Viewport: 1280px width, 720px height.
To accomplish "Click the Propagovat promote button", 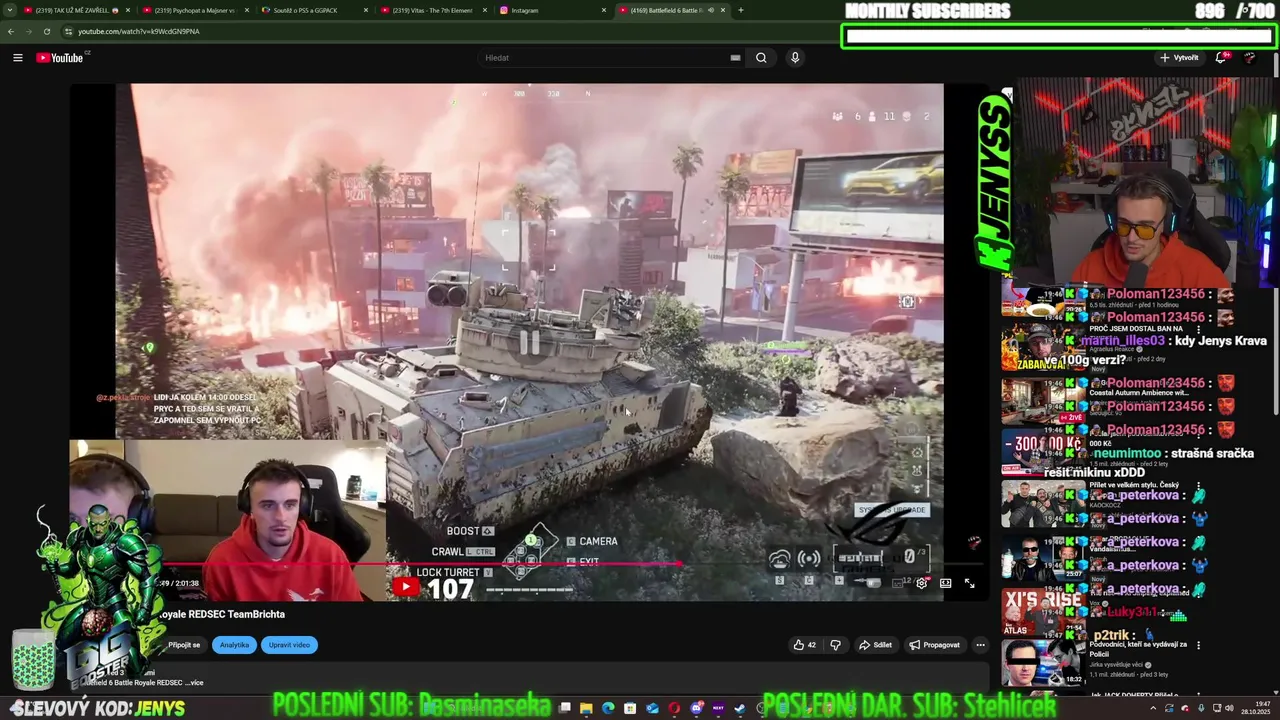I will tap(934, 645).
